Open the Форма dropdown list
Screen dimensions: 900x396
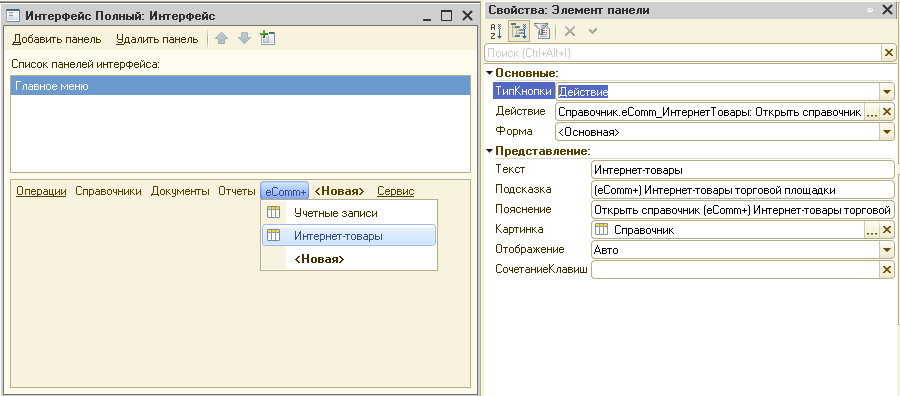887,132
